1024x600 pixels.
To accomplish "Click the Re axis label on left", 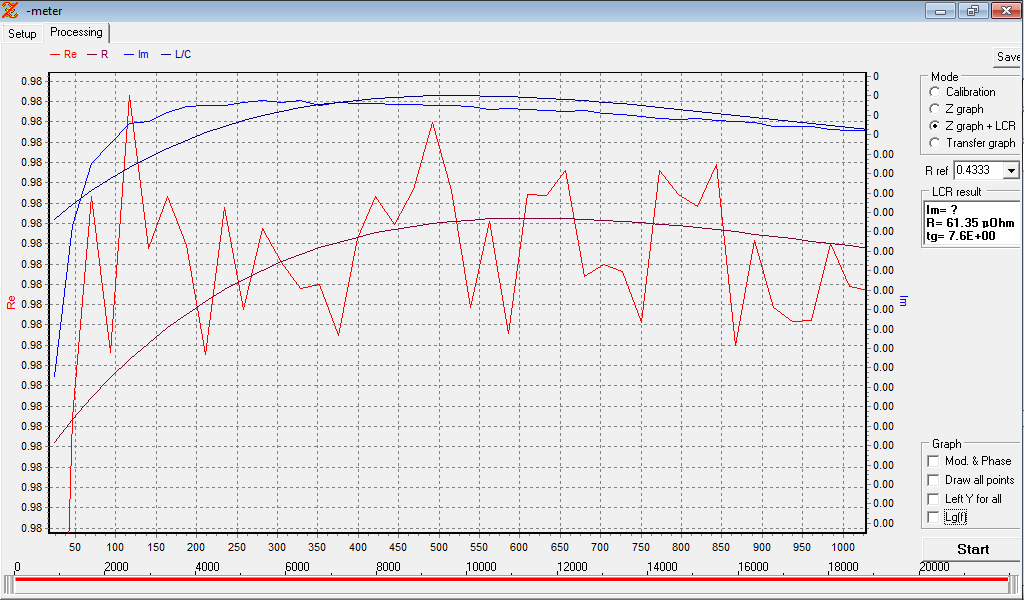I will pyautogui.click(x=11, y=302).
